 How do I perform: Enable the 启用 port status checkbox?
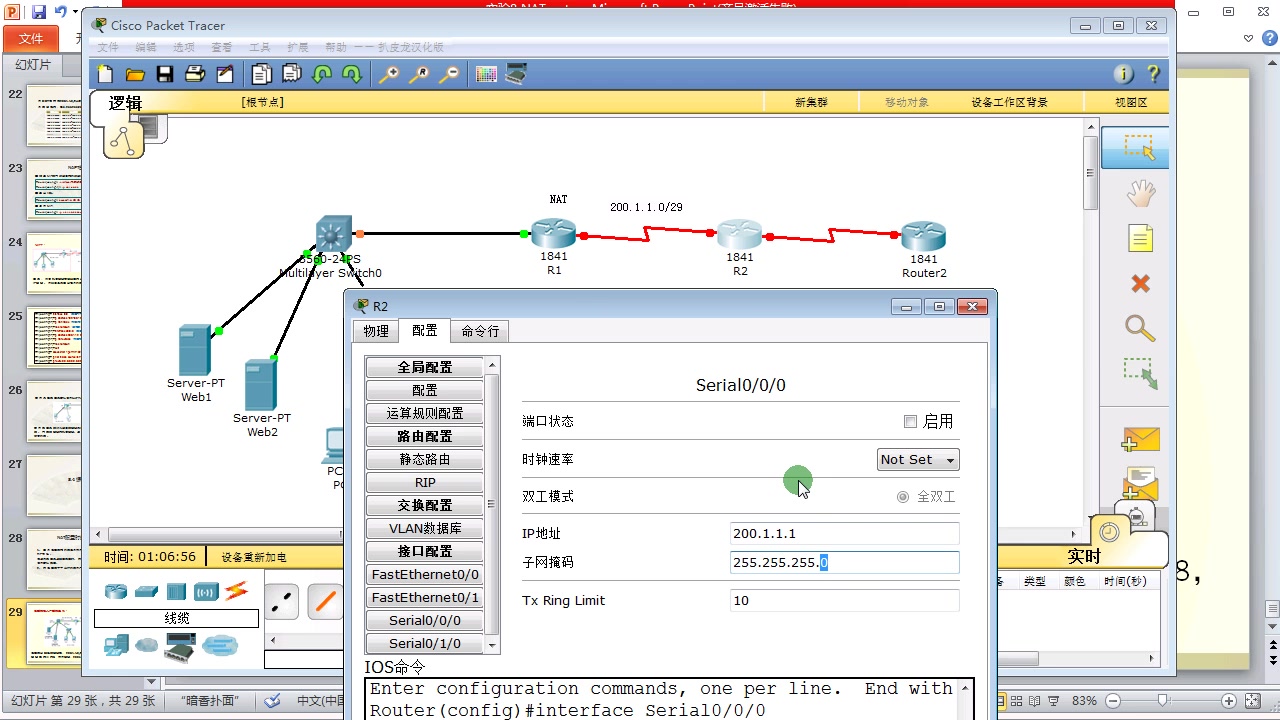pos(910,422)
